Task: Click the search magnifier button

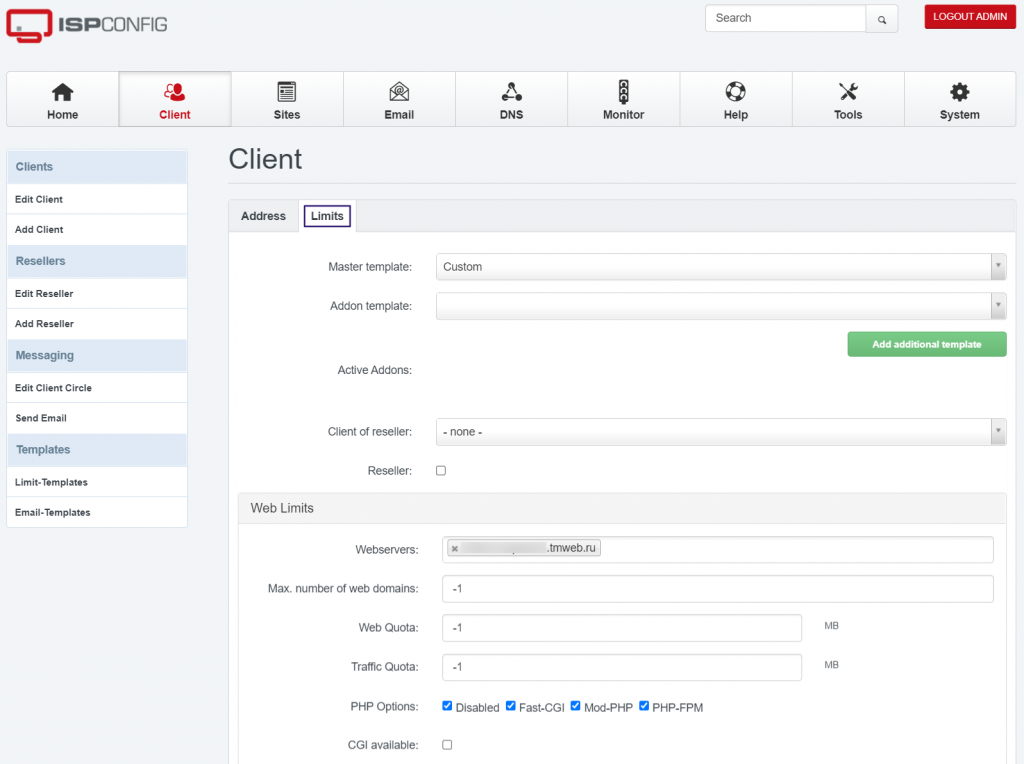Action: click(882, 19)
